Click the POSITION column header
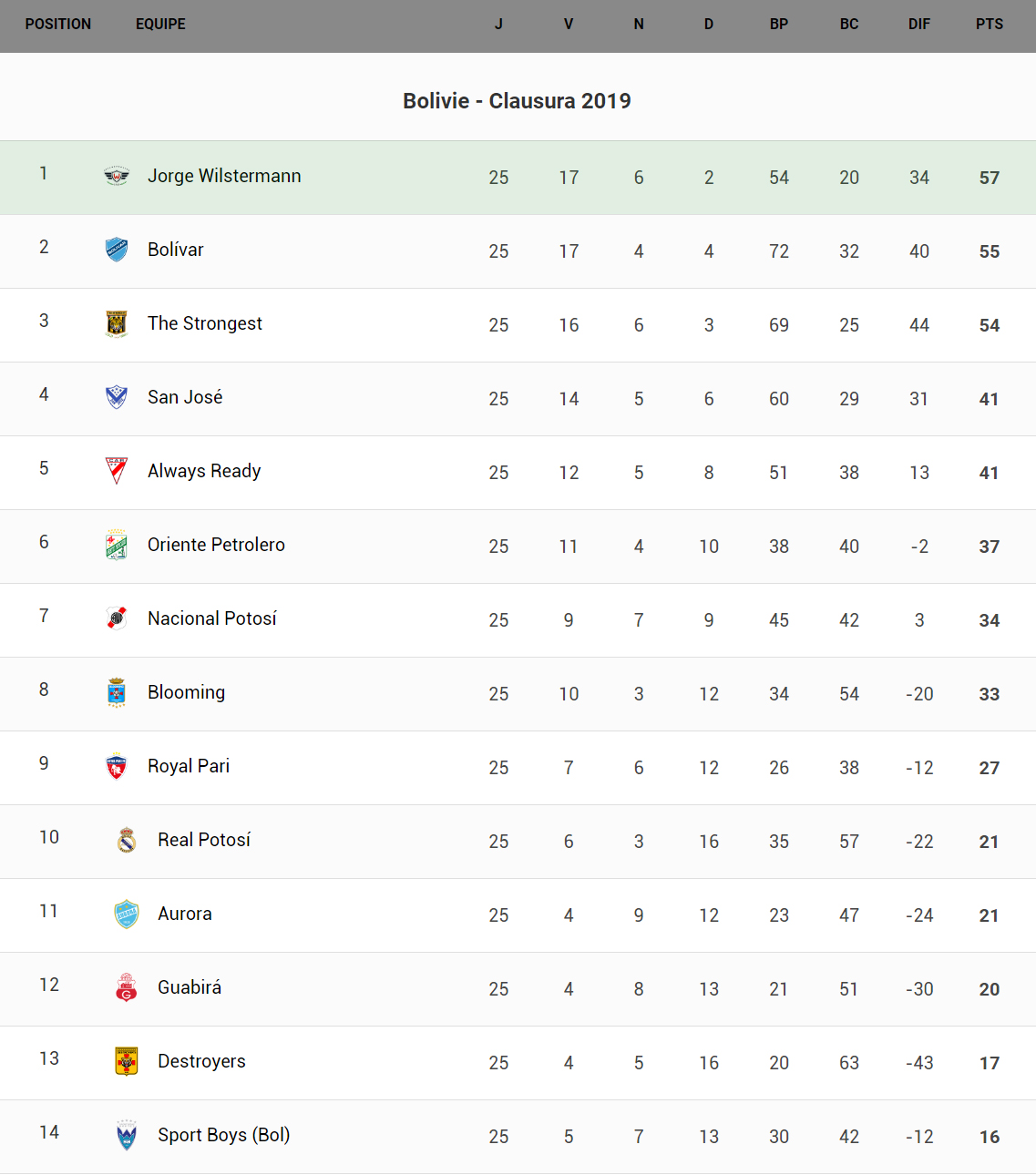1036x1175 pixels. (58, 25)
